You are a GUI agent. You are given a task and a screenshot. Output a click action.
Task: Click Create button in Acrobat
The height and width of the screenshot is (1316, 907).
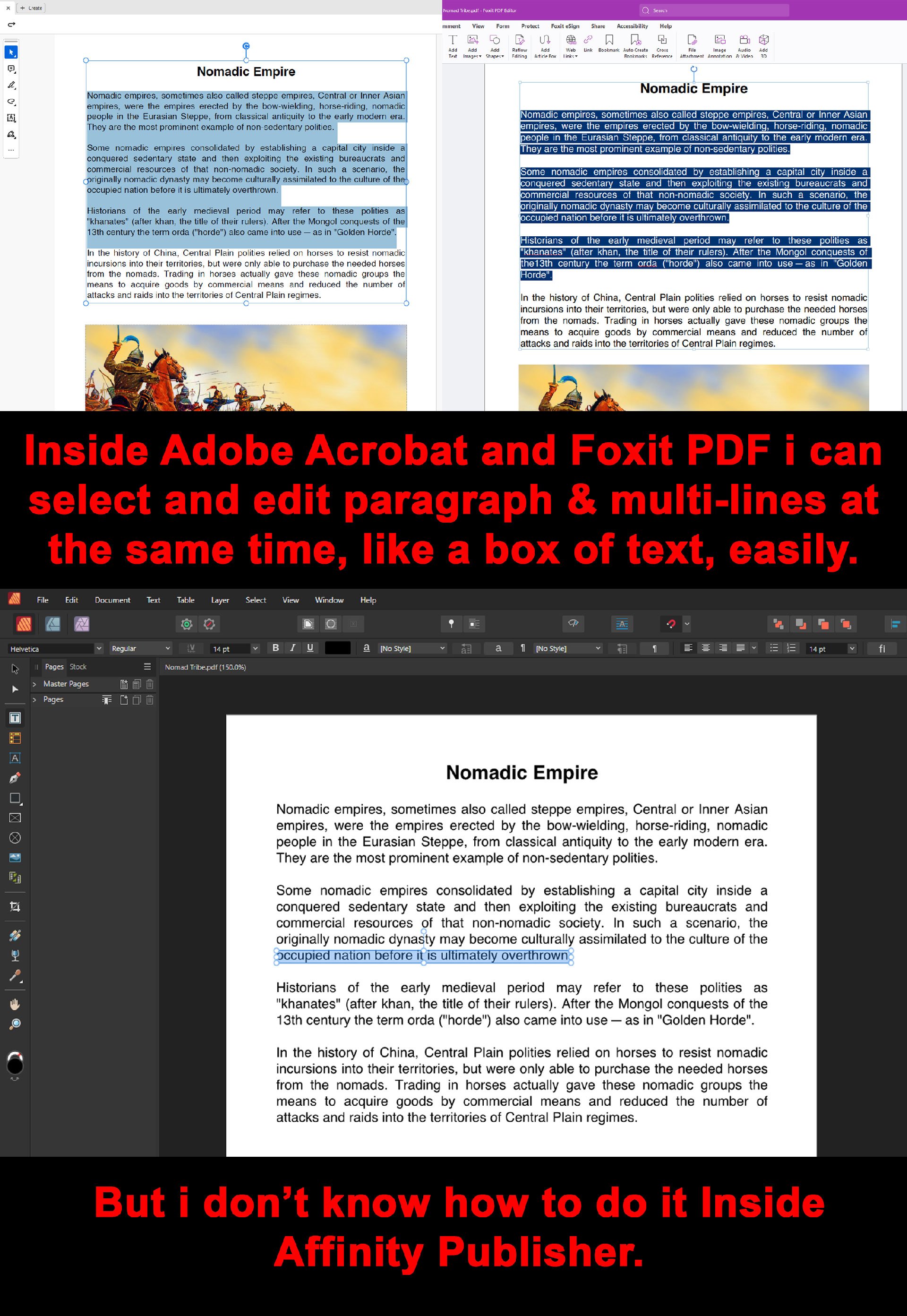(x=32, y=8)
